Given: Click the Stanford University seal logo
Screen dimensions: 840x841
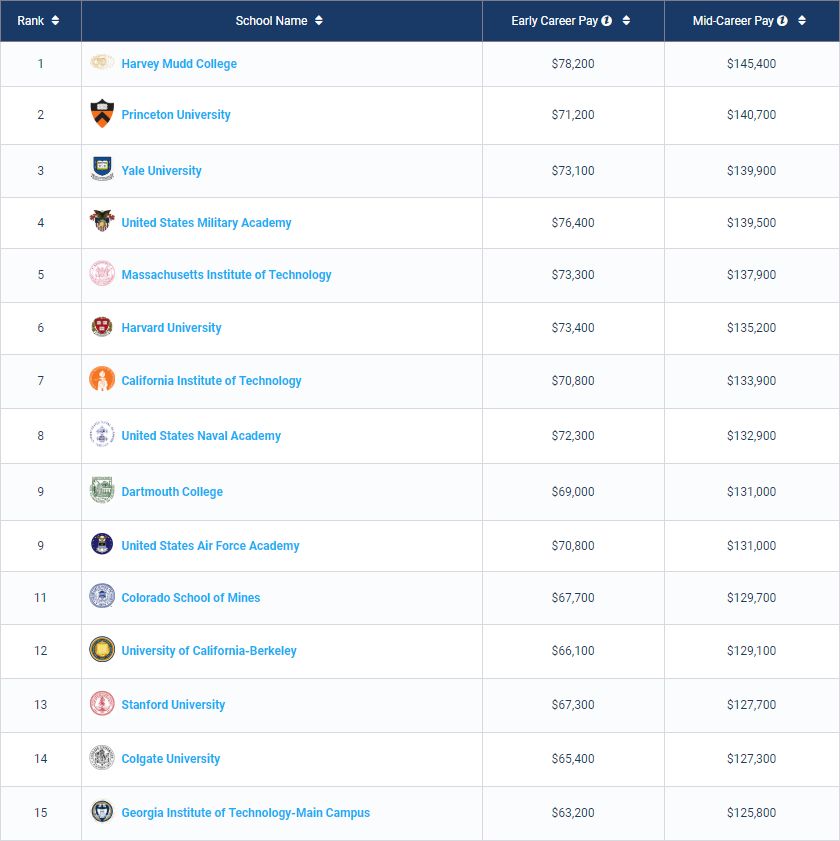Looking at the screenshot, I should (102, 703).
